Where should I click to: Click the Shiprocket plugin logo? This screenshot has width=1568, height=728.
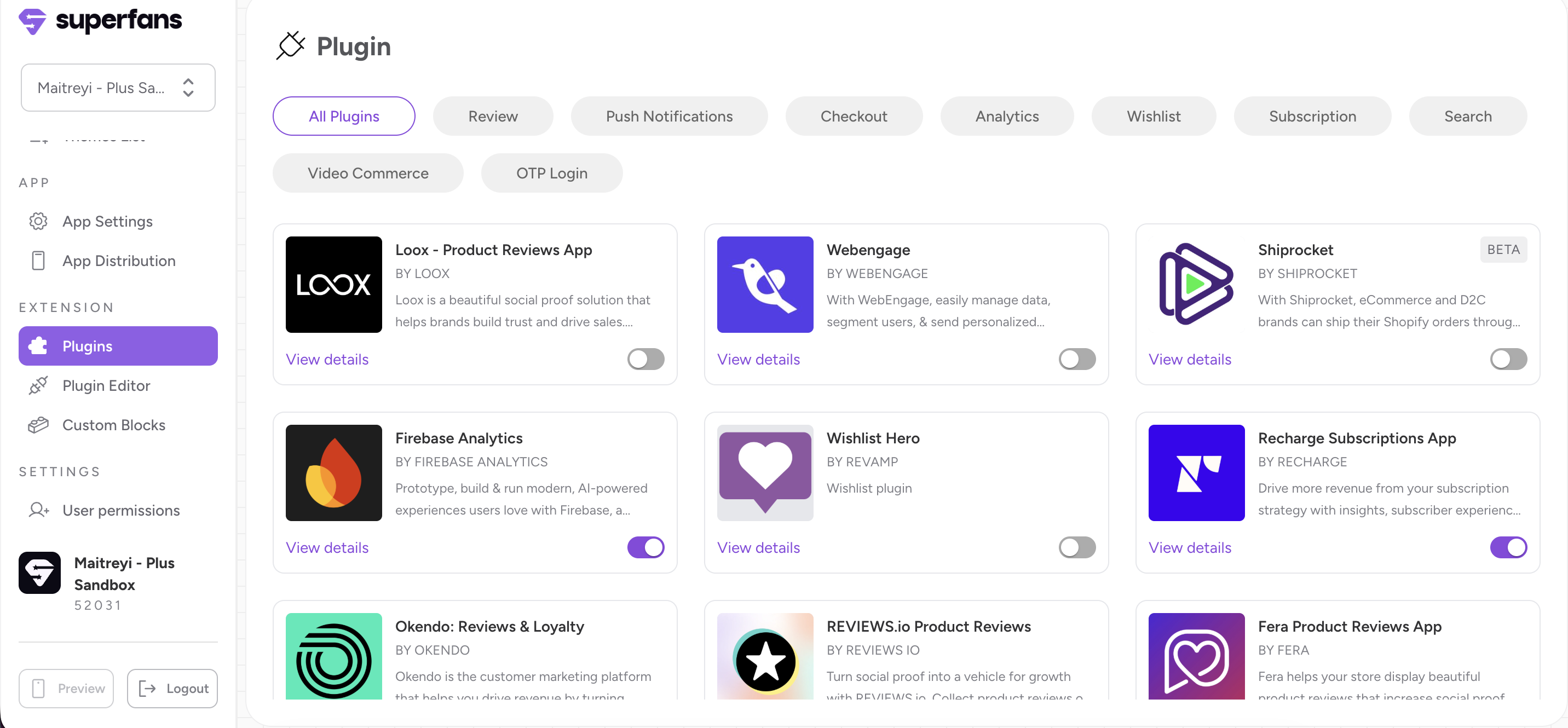[x=1196, y=284]
